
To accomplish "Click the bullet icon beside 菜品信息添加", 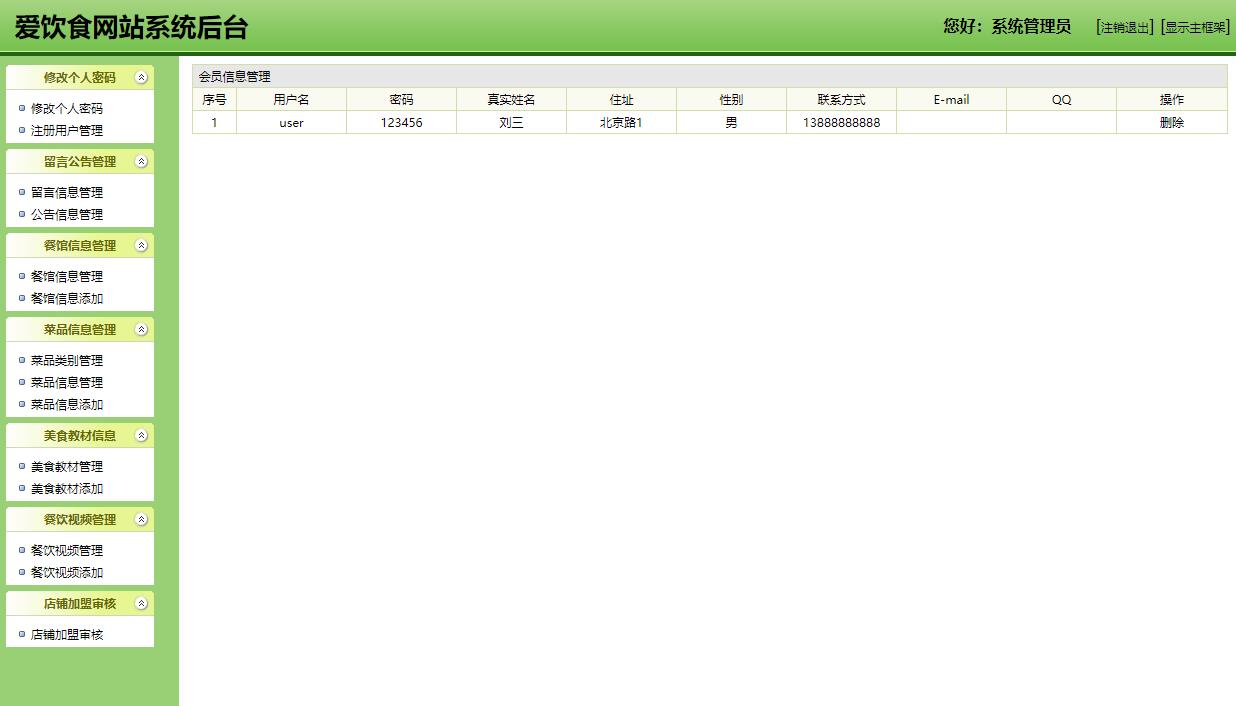I will [x=22, y=404].
